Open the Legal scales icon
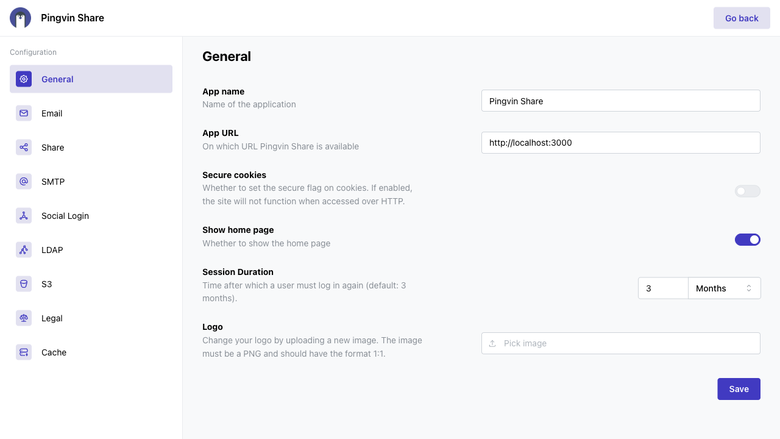This screenshot has width=780, height=439. [x=23, y=318]
